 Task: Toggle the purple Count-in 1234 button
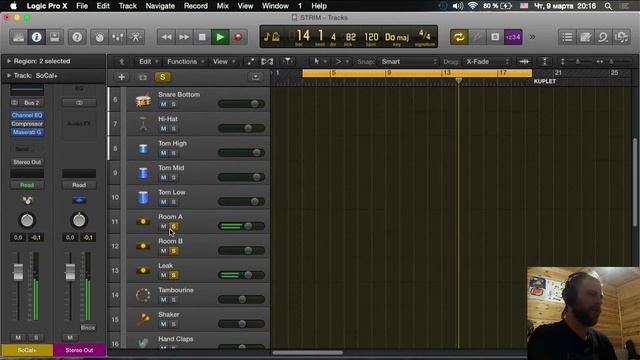click(513, 37)
